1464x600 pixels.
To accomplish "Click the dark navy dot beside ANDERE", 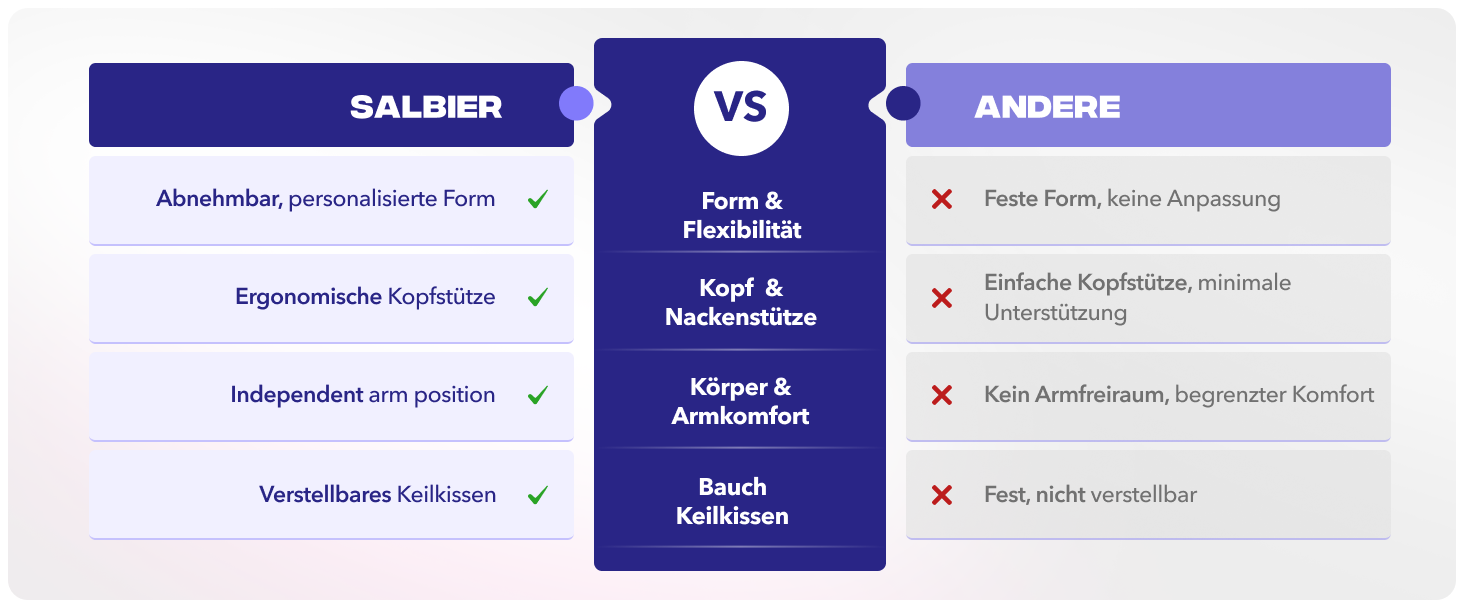I will pyautogui.click(x=903, y=103).
